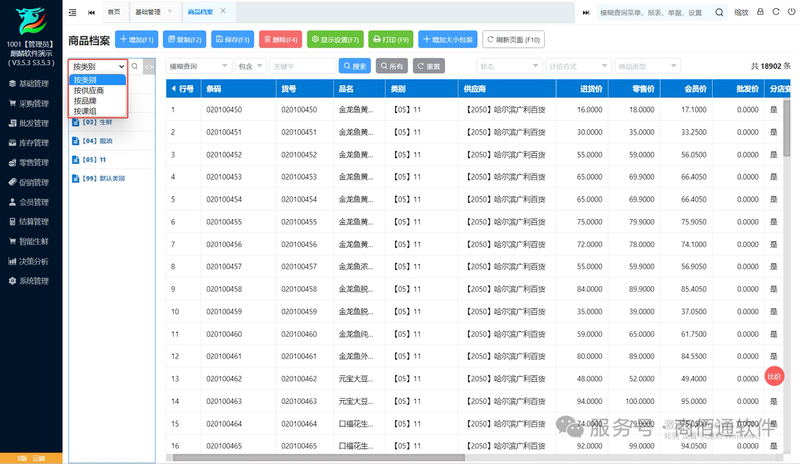Collapse the sidebar with the menu fold icon

pos(72,12)
